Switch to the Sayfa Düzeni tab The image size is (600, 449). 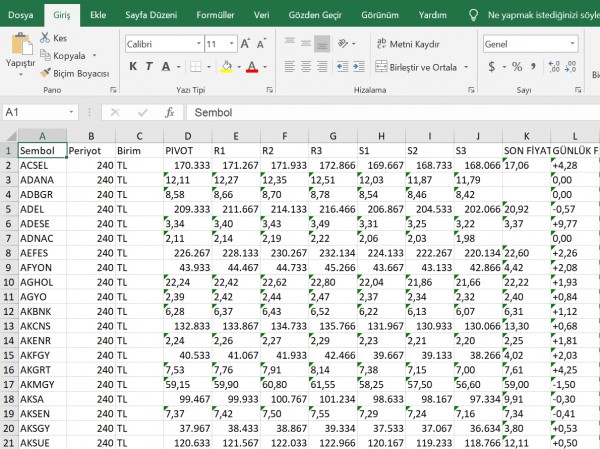click(x=151, y=15)
